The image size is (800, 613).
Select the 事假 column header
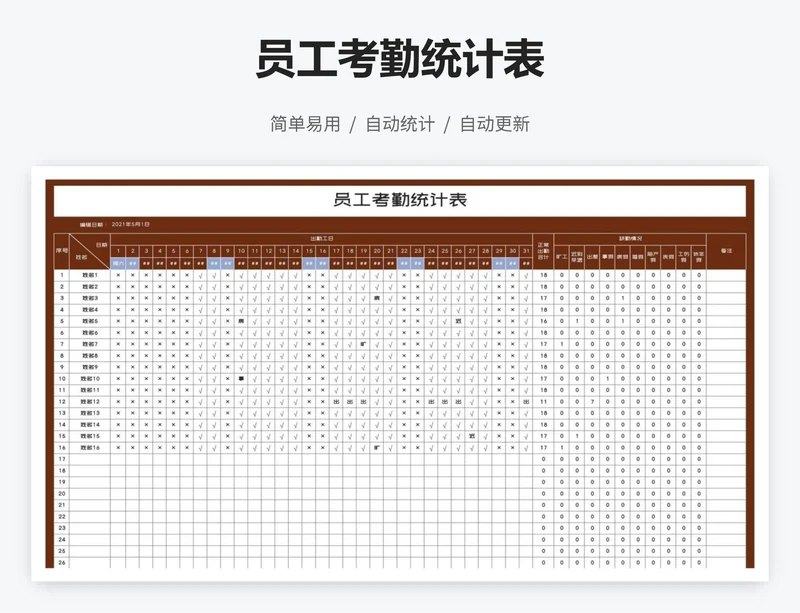coord(608,257)
